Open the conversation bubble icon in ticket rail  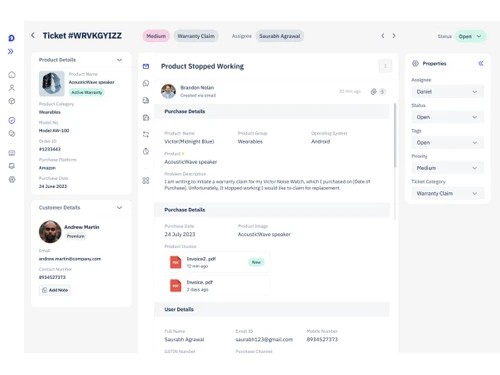[x=146, y=83]
